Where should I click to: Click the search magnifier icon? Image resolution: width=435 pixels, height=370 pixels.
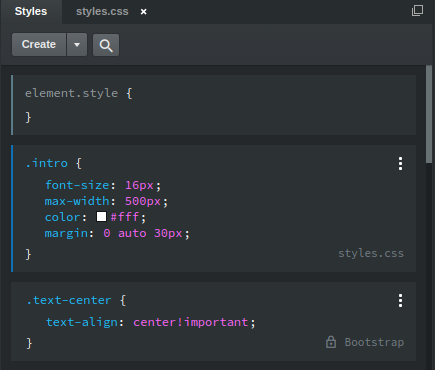106,45
